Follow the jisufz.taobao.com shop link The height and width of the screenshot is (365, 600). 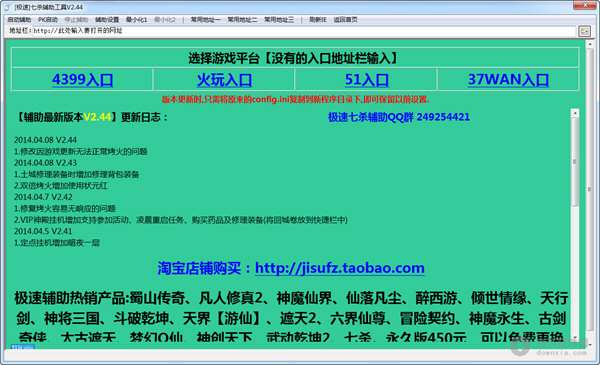pos(340,268)
